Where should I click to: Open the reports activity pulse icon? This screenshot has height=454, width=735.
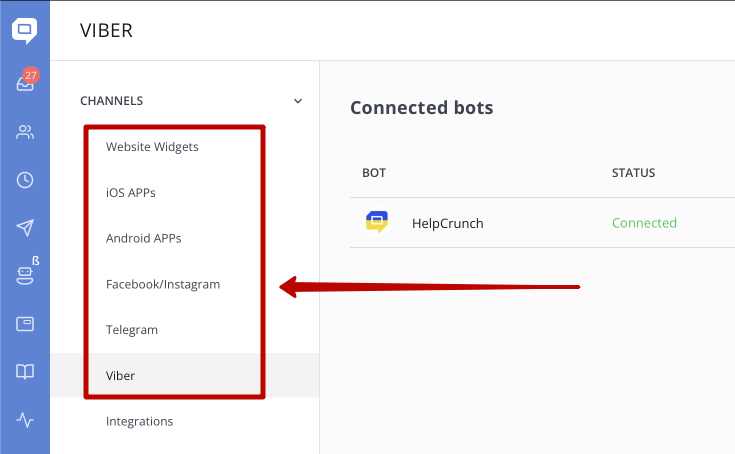tap(25, 420)
